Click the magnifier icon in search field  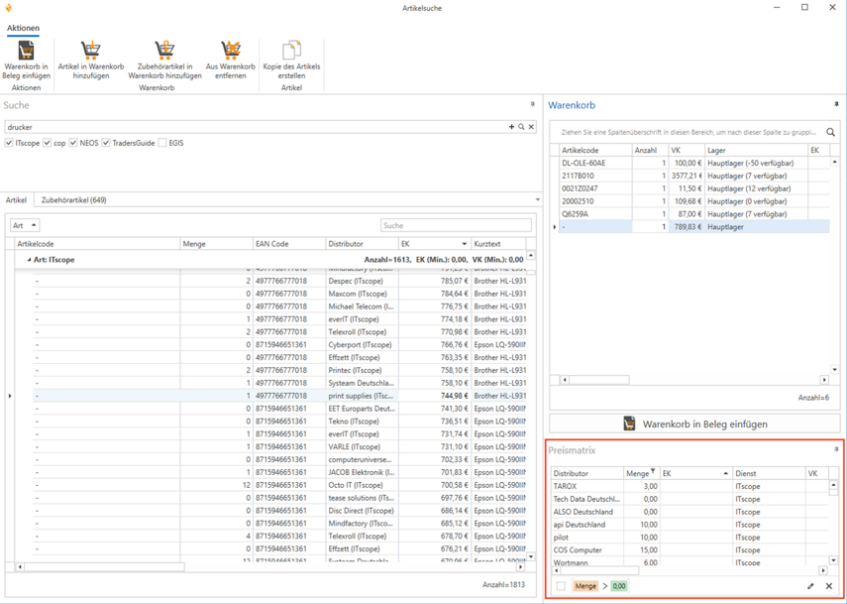coord(521,127)
